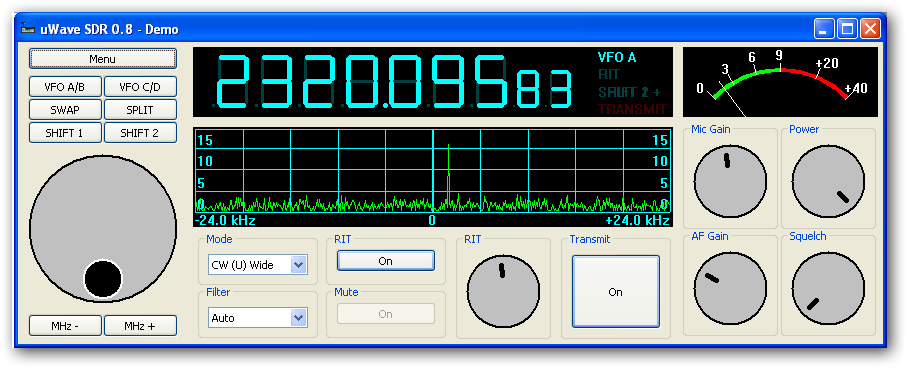
Task: Activate SHIFT 1
Action: coord(65,133)
